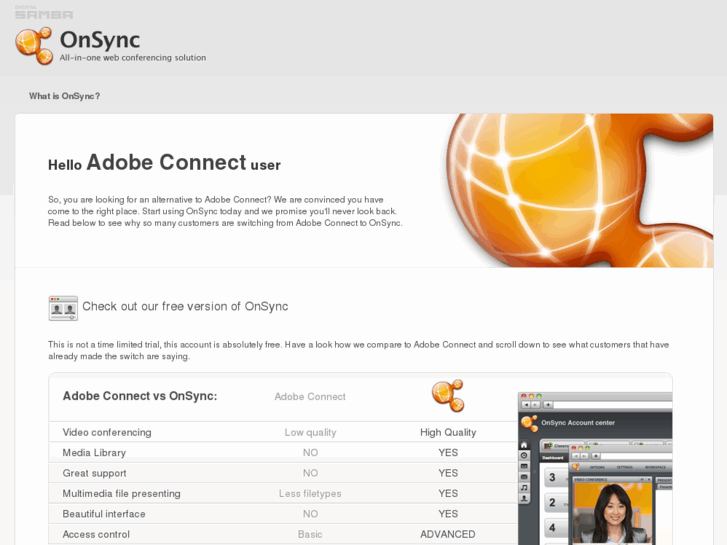Open the 'What is OnSync?' menu item
Viewport: 727px width, 545px height.
(x=64, y=96)
